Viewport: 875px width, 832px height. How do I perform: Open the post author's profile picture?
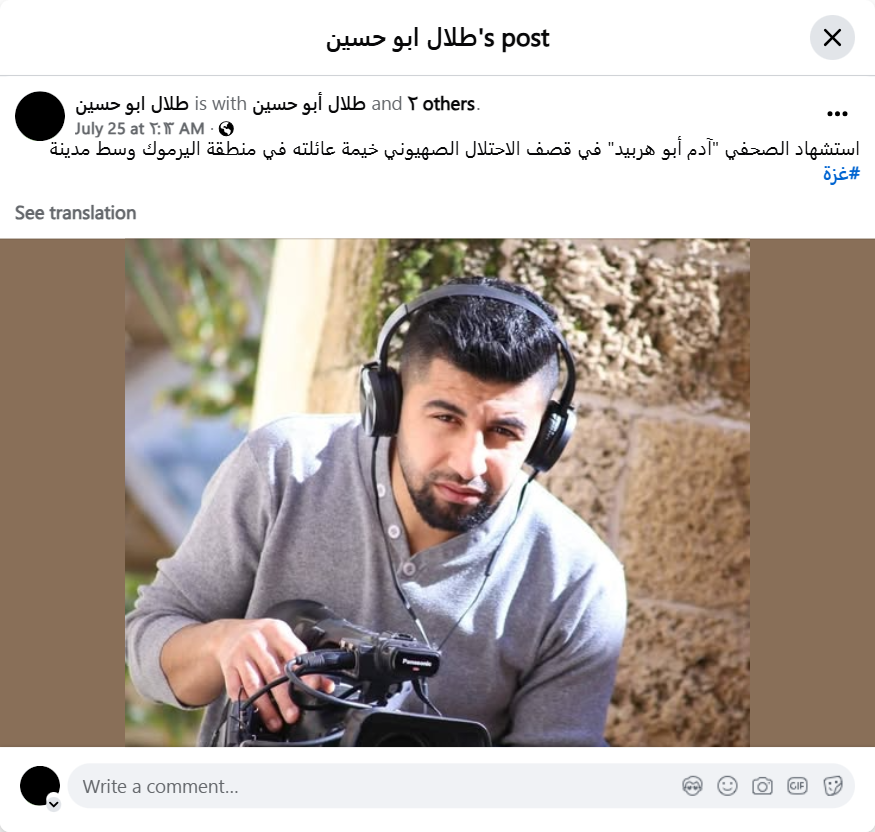pyautogui.click(x=40, y=116)
